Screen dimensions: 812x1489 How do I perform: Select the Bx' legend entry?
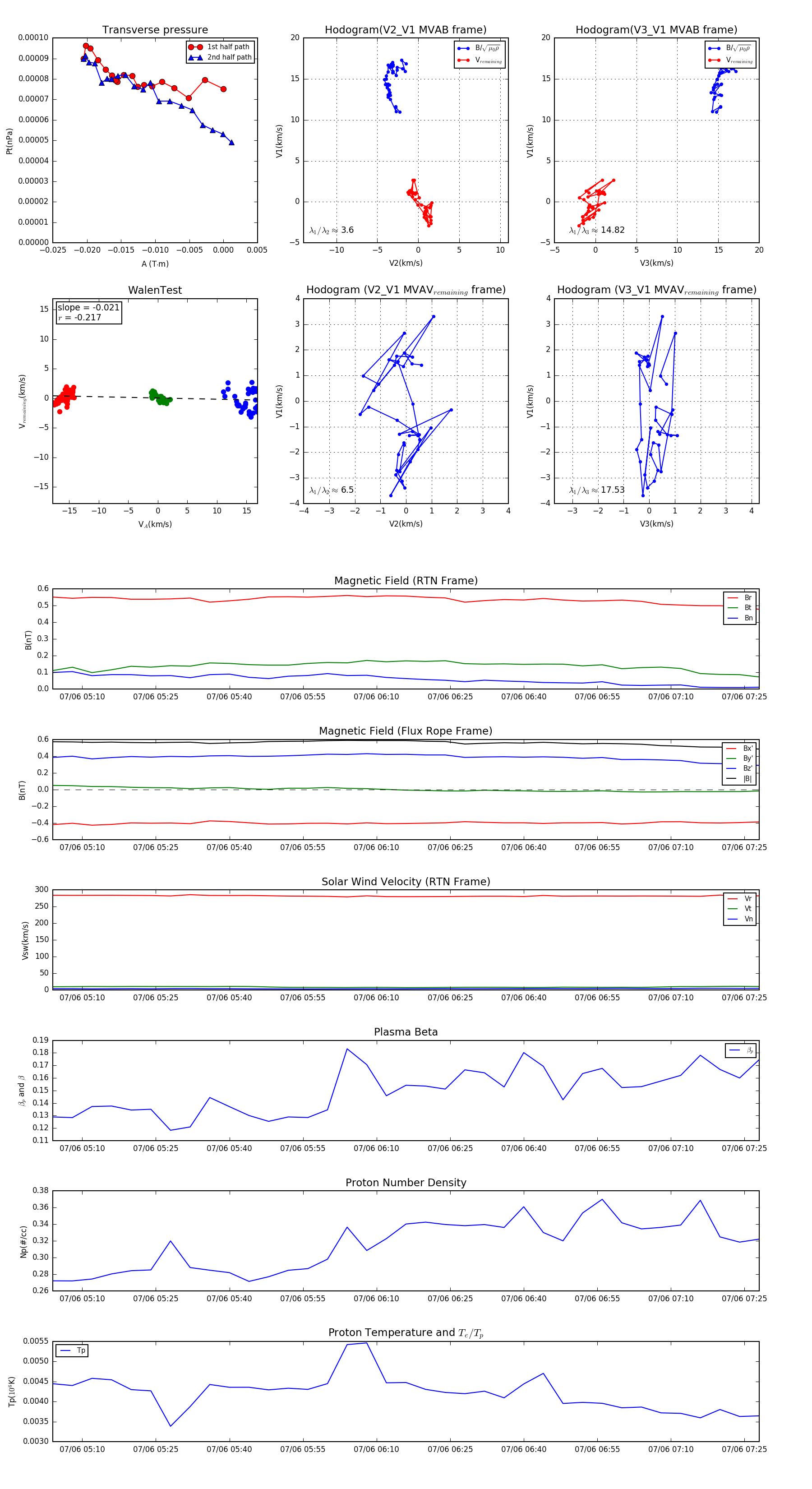[x=740, y=748]
